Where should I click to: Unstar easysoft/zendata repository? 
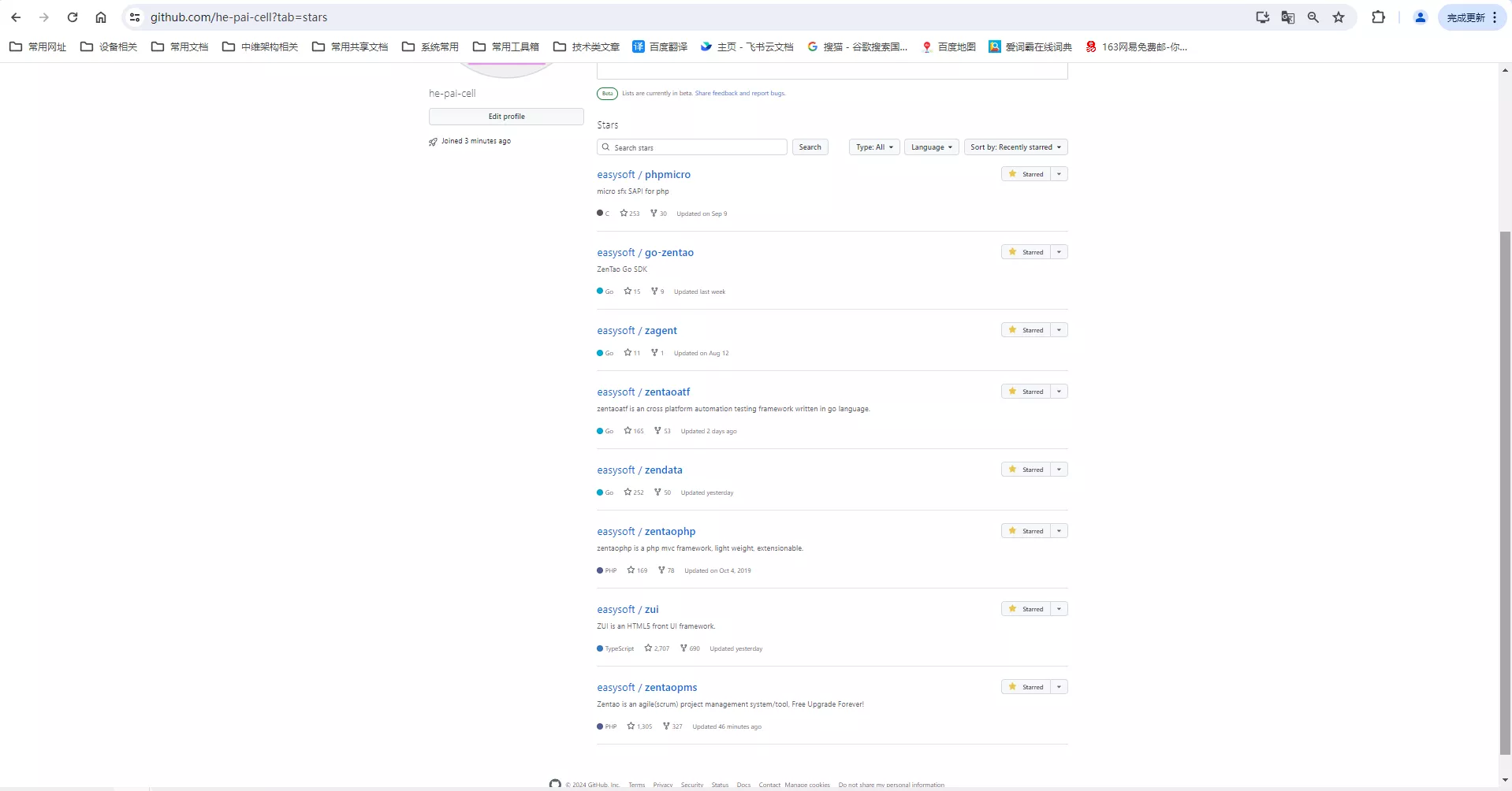coord(1025,470)
